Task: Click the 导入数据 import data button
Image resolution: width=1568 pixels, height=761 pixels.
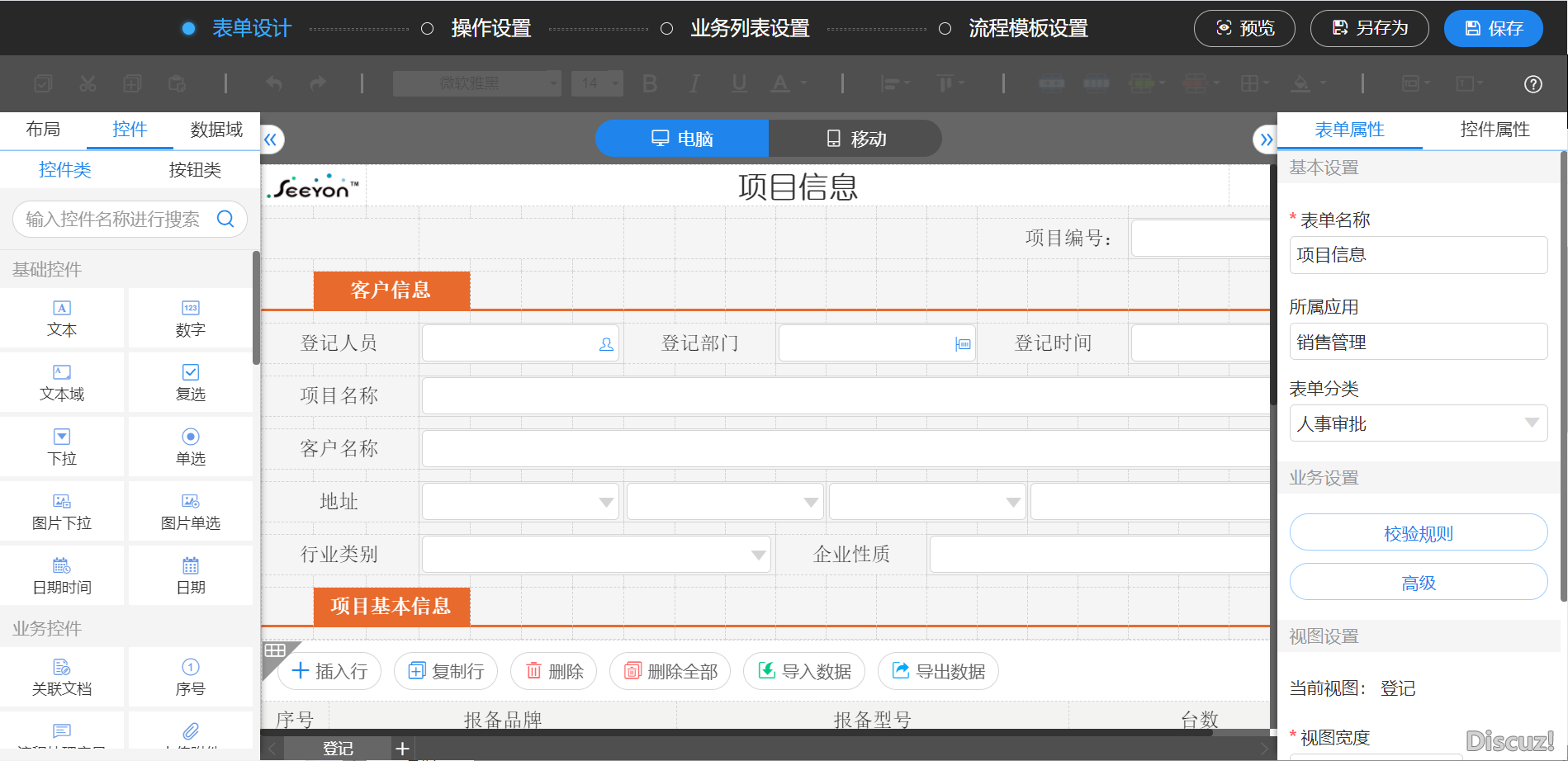Action: pos(804,671)
